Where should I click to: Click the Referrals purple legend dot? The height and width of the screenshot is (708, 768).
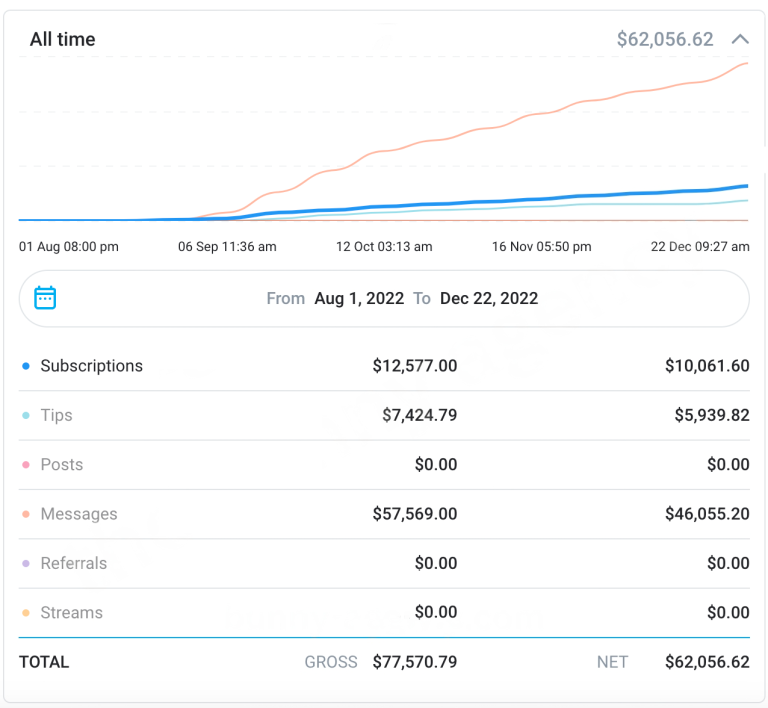26,564
